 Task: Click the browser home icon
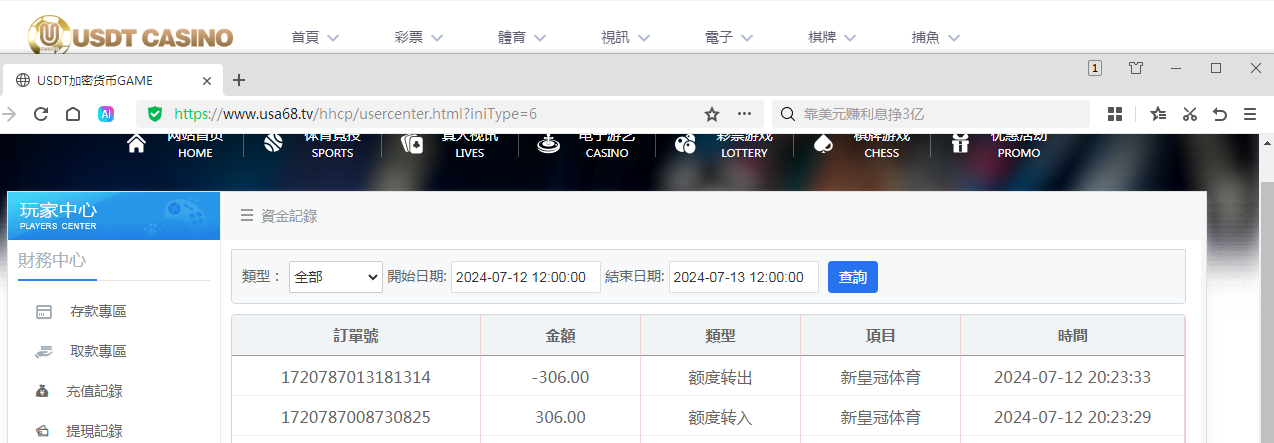tap(73, 114)
